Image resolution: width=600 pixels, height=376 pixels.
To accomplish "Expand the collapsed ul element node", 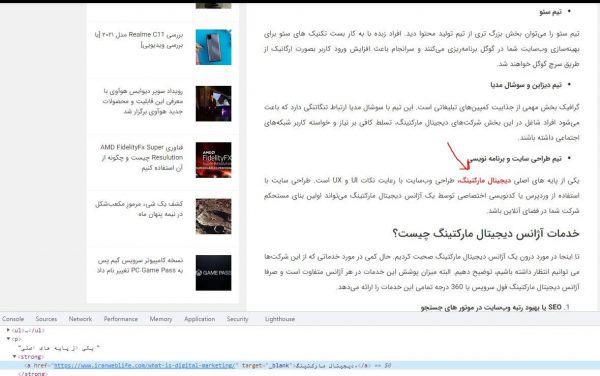I will [8, 330].
